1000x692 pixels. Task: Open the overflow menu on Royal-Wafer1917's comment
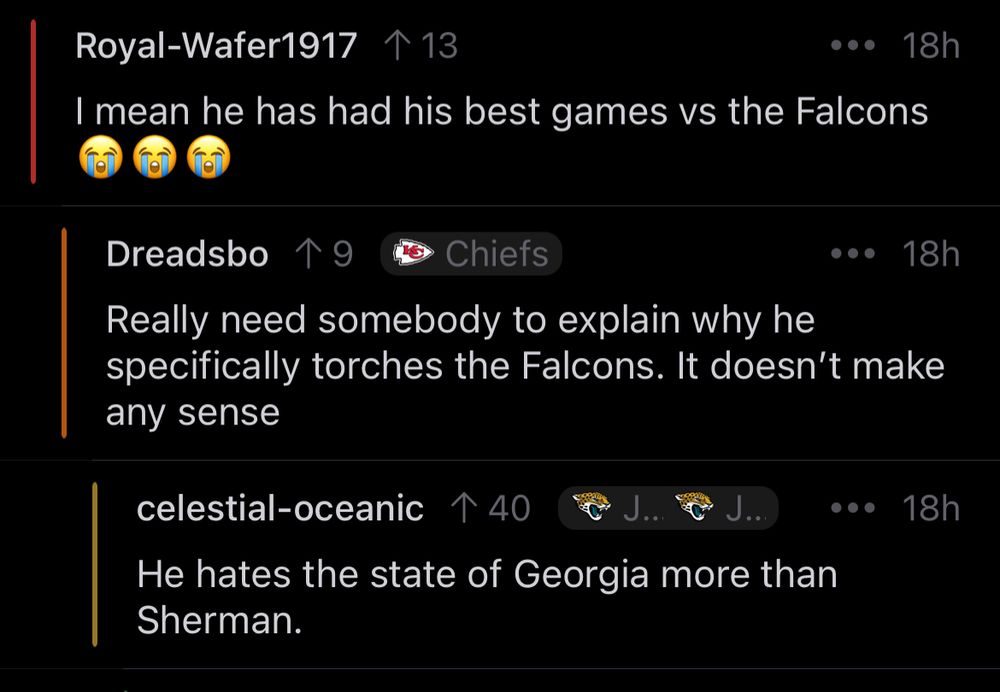click(853, 44)
